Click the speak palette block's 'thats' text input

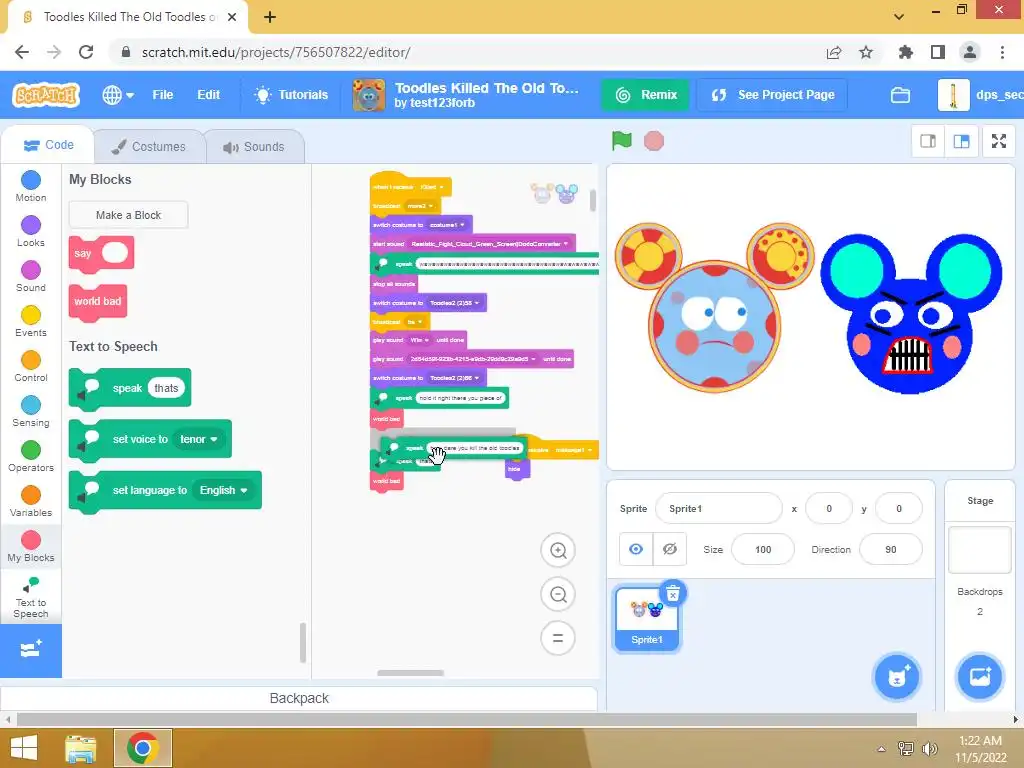click(166, 388)
